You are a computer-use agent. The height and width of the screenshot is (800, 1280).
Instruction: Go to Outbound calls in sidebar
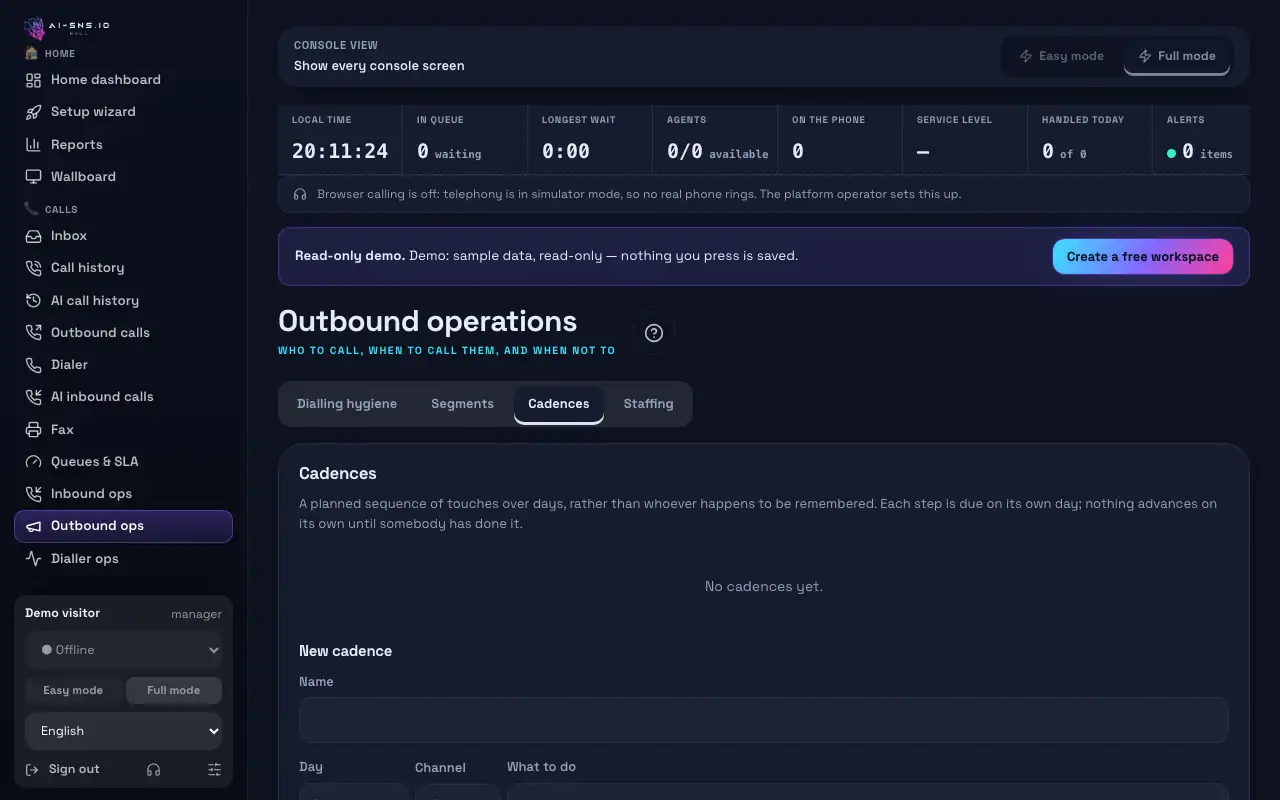coord(123,333)
